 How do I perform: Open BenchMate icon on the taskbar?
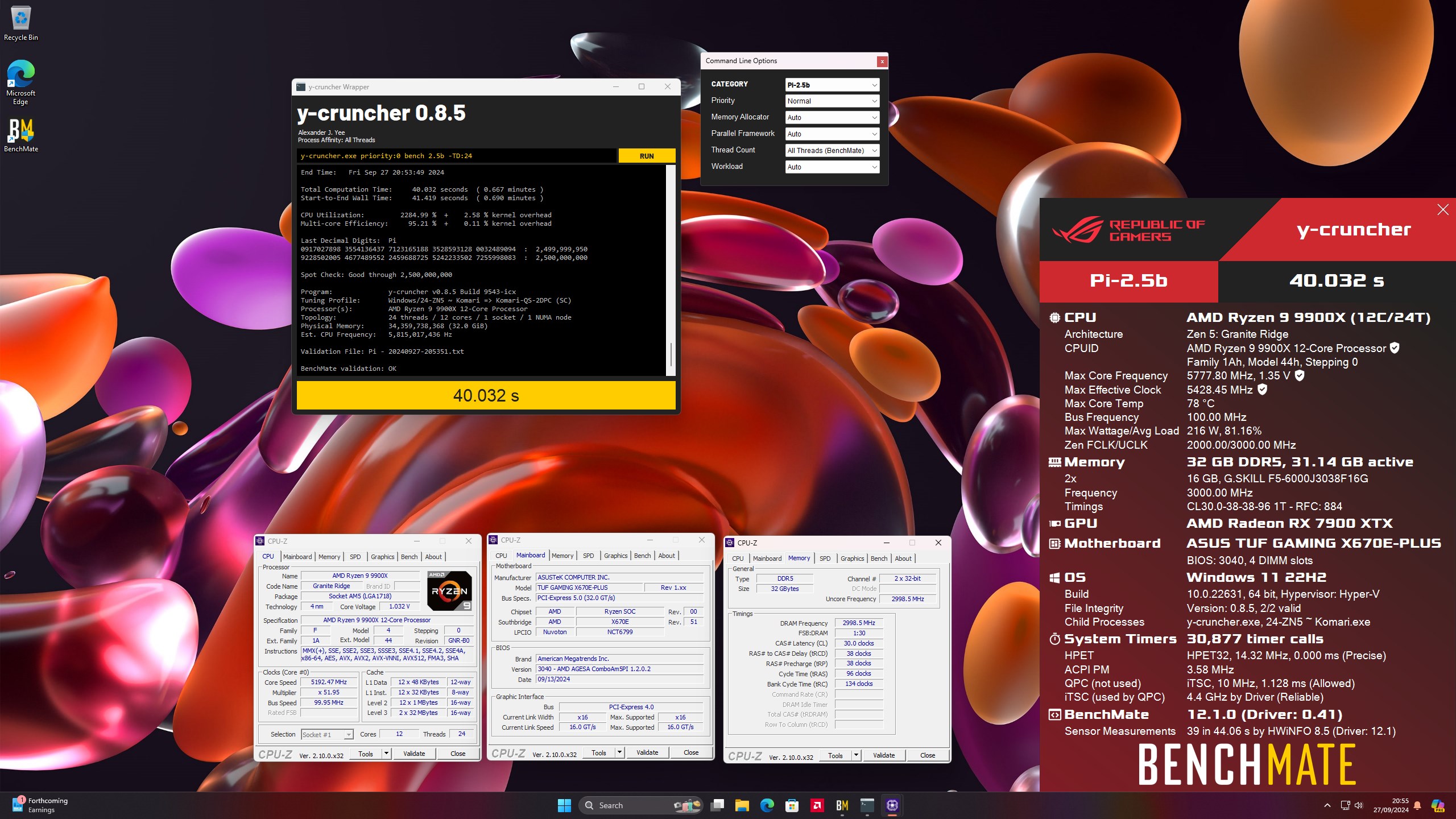842,805
